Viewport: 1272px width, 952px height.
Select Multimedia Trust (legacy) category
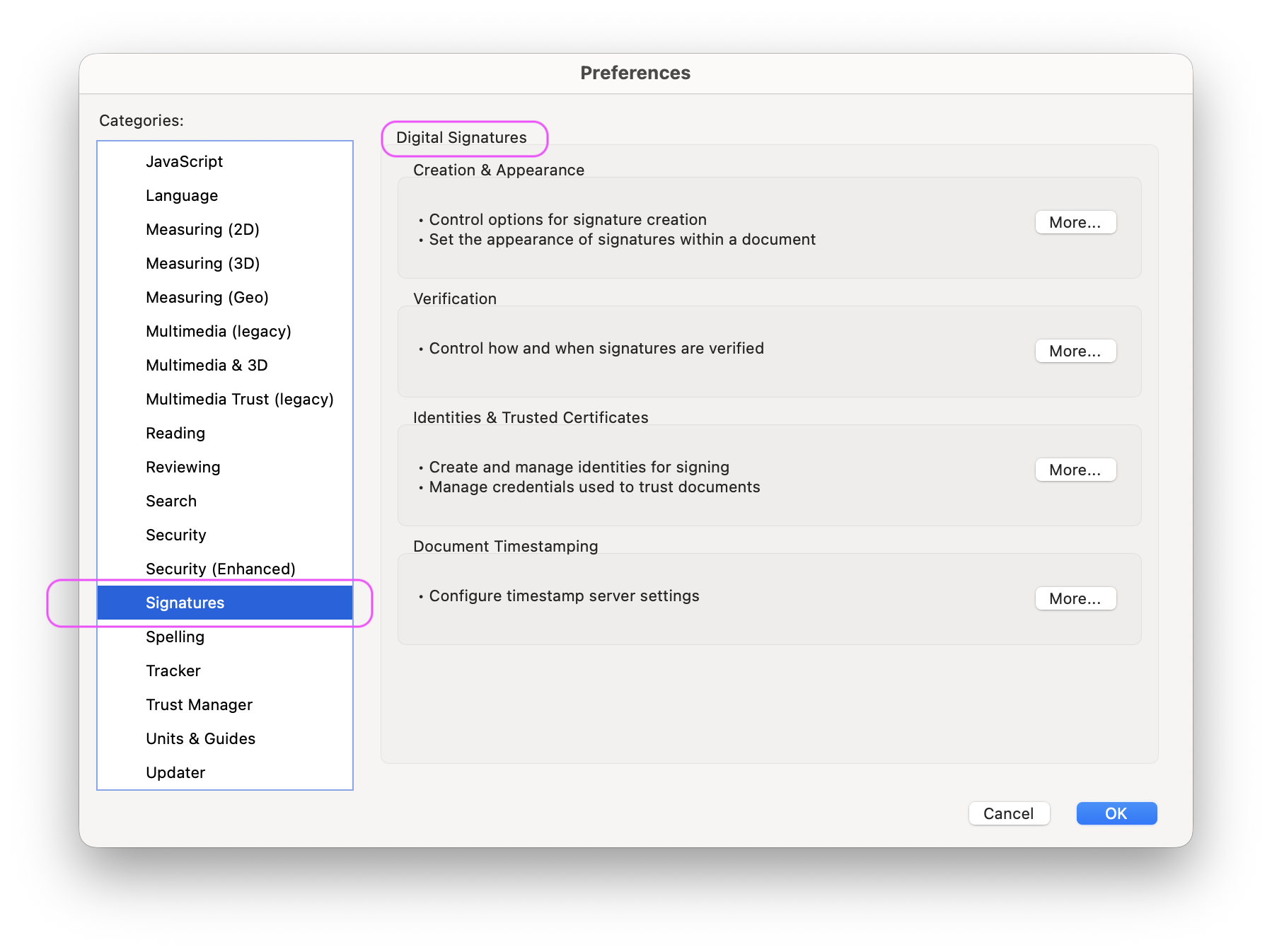tap(239, 399)
